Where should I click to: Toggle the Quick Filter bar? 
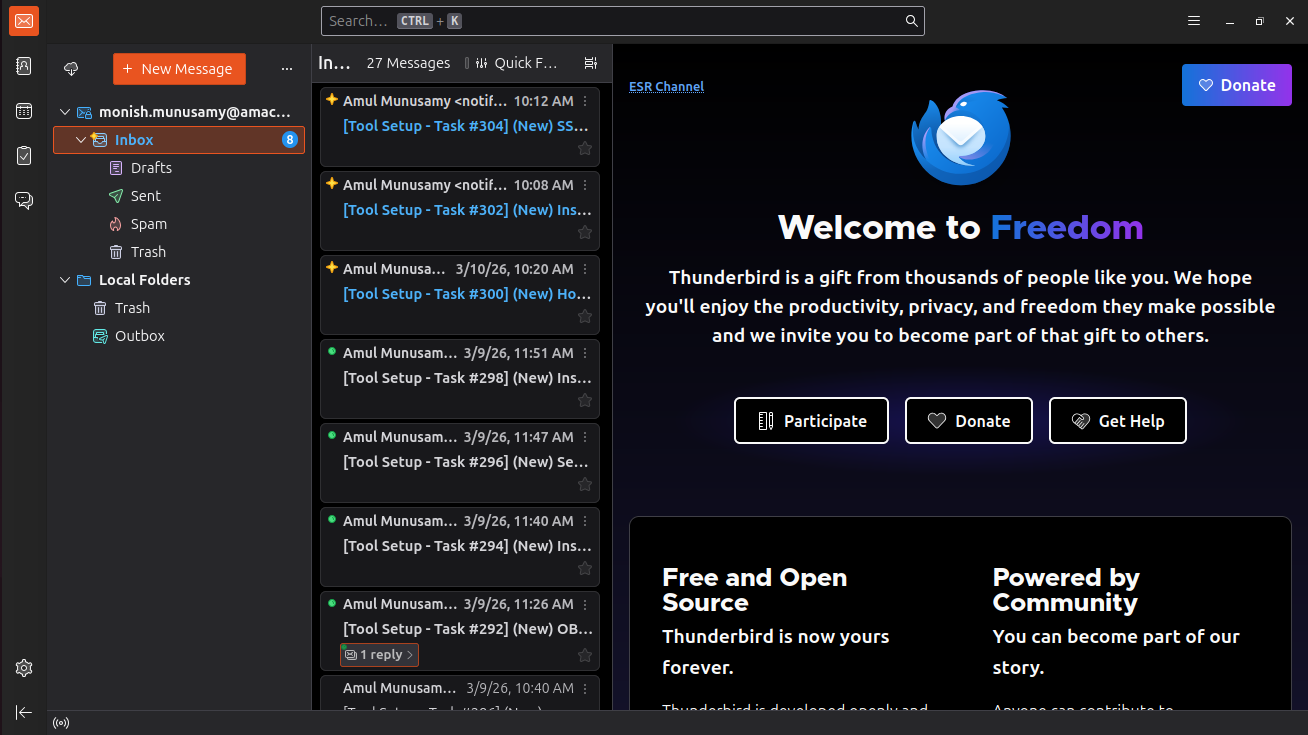pyautogui.click(x=515, y=63)
